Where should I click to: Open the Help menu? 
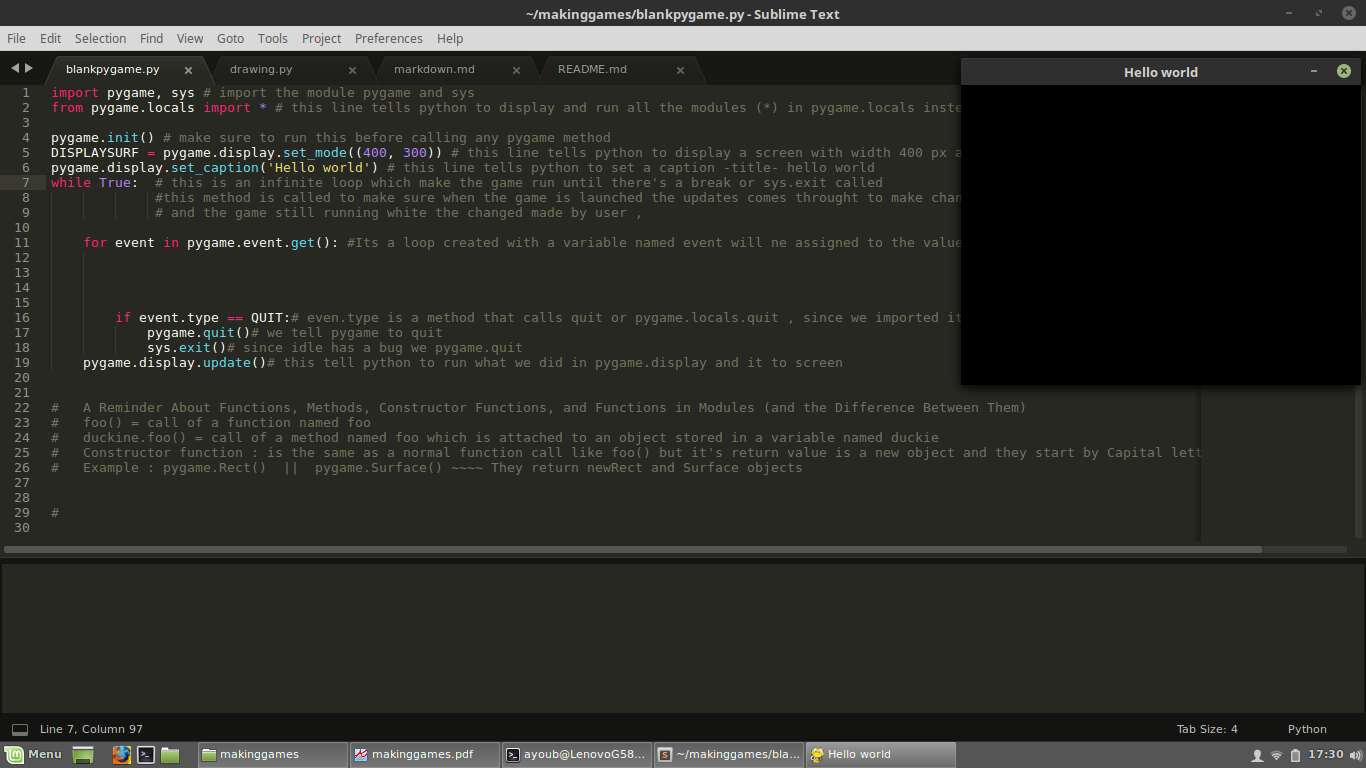(450, 38)
